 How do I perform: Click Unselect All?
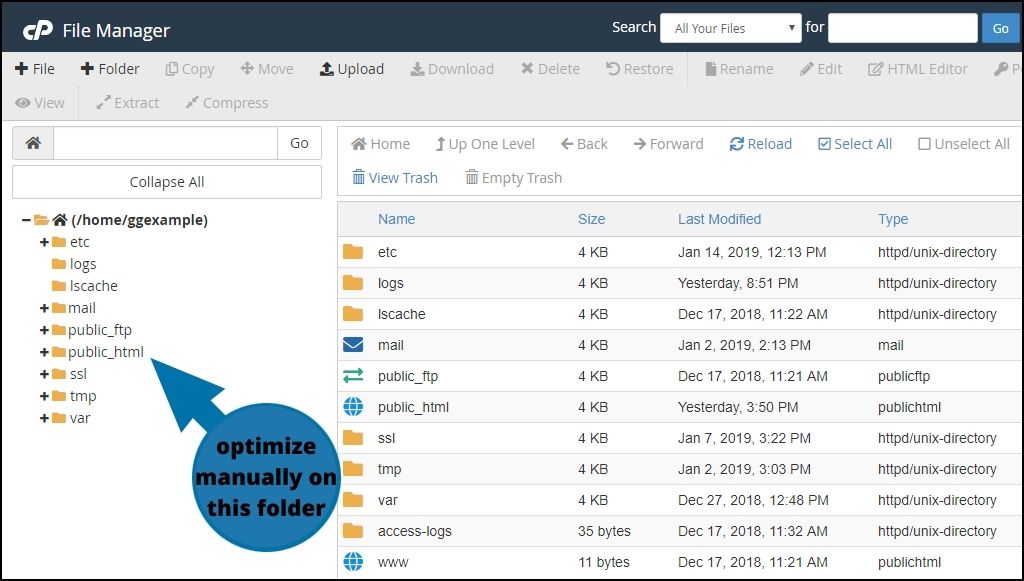964,144
